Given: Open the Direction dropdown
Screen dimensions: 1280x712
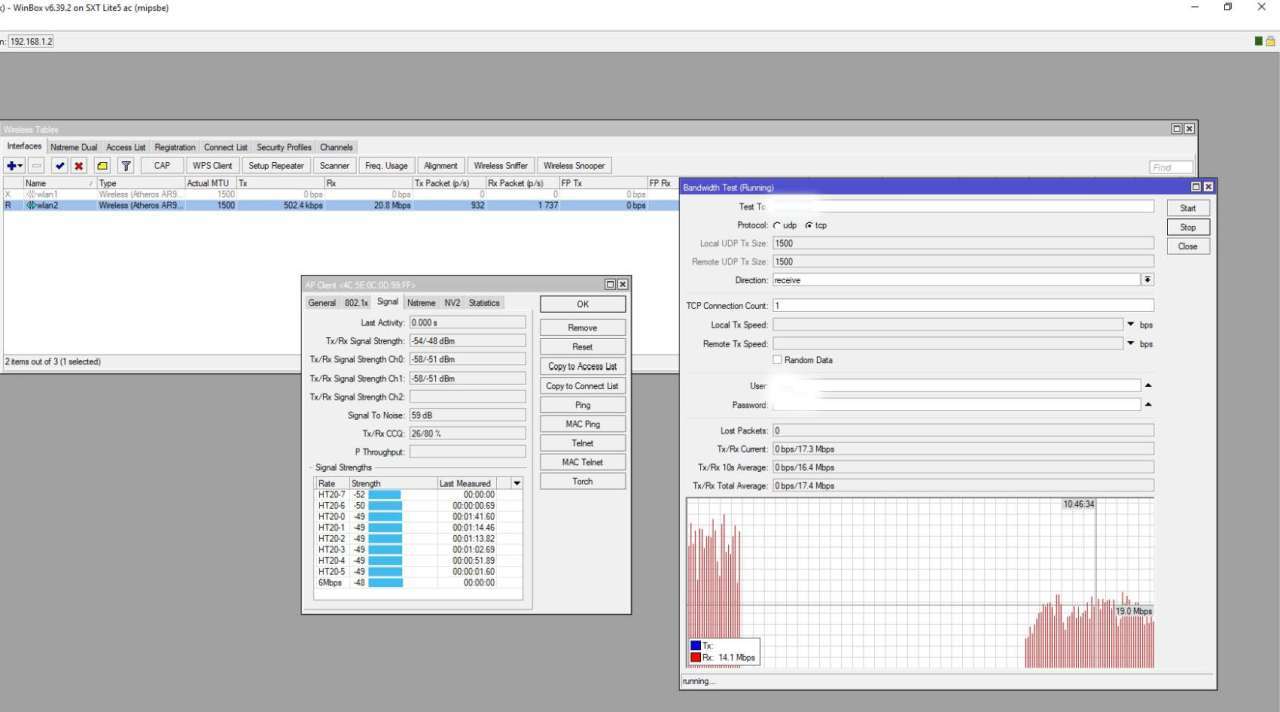Looking at the screenshot, I should [1147, 280].
